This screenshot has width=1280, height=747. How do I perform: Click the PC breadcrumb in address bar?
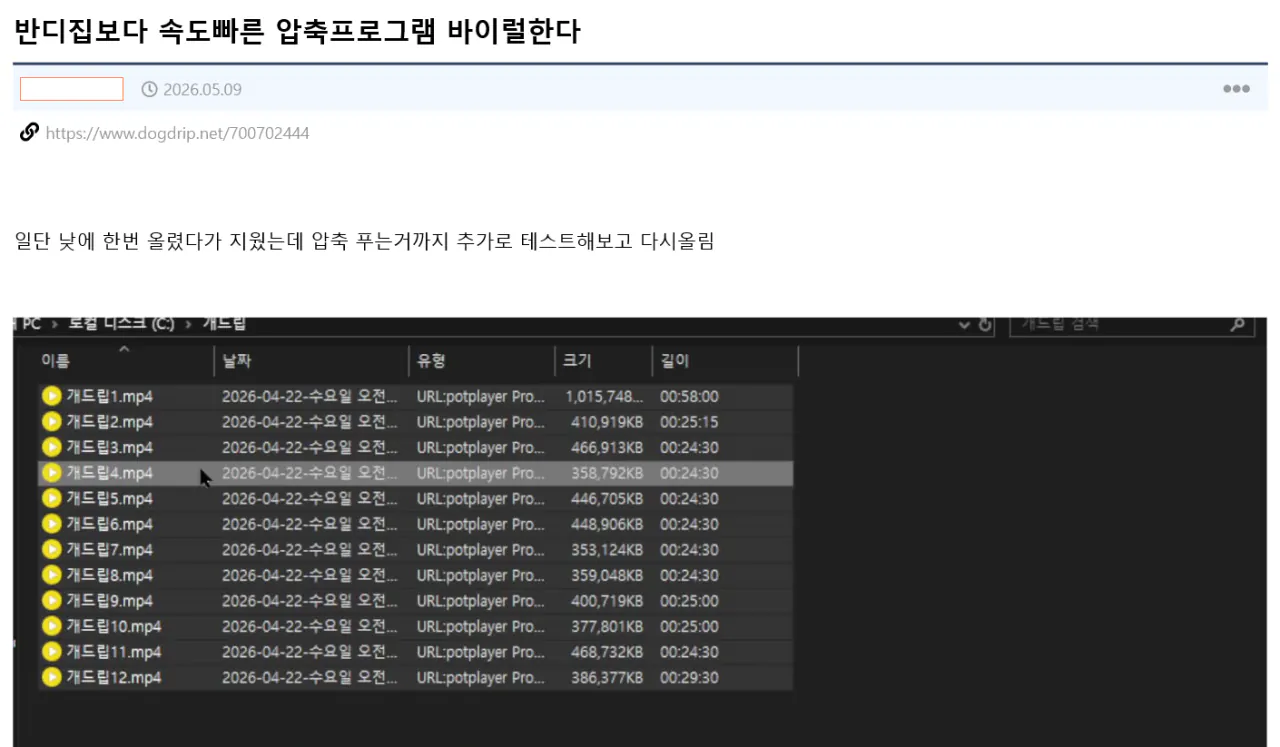coord(31,324)
